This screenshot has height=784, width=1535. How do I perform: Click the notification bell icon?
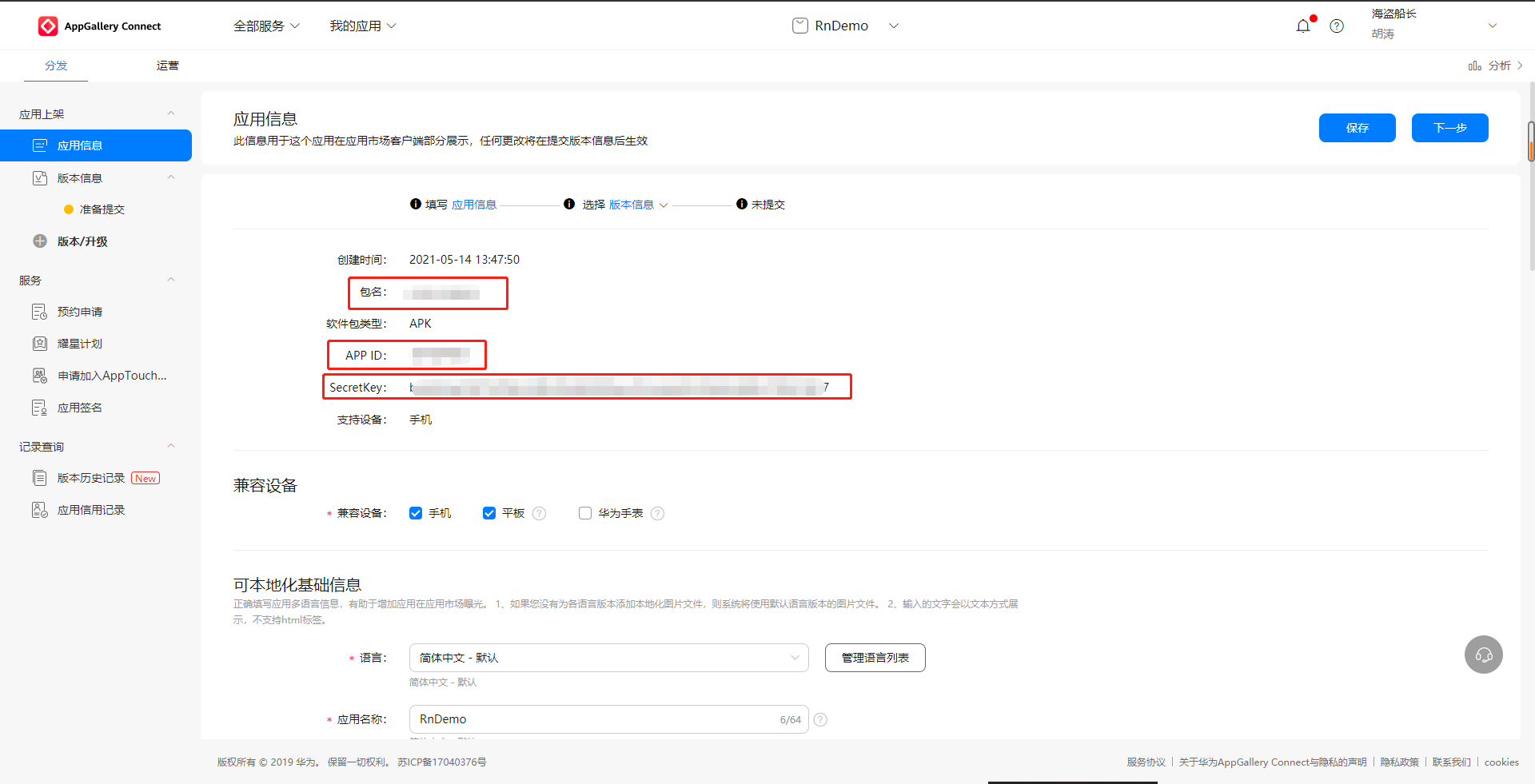coord(1302,26)
